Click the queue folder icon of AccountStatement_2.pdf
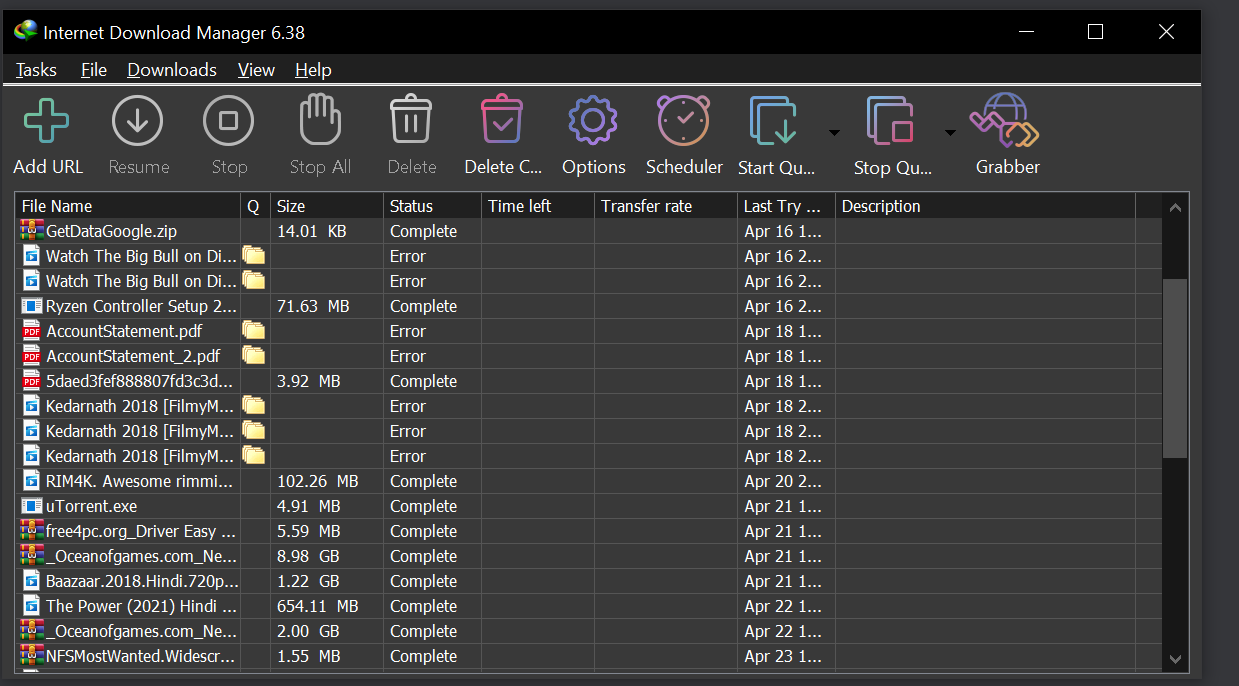This screenshot has height=686, width=1239. 254,356
